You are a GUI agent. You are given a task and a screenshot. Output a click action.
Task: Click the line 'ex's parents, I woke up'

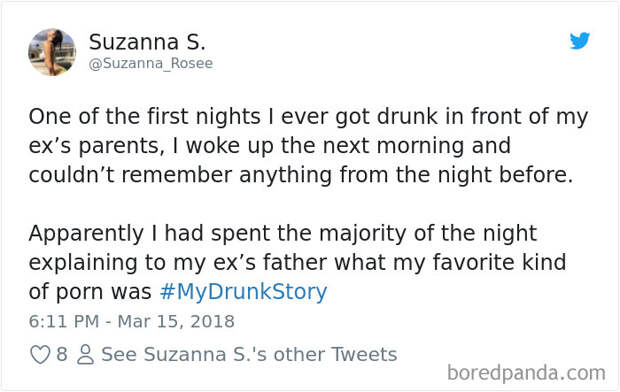click(270, 146)
